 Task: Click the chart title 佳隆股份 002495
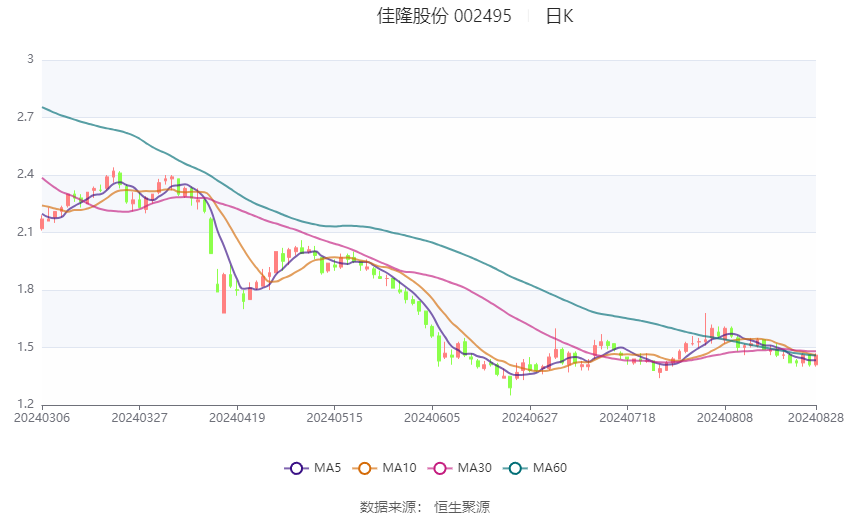tap(444, 16)
